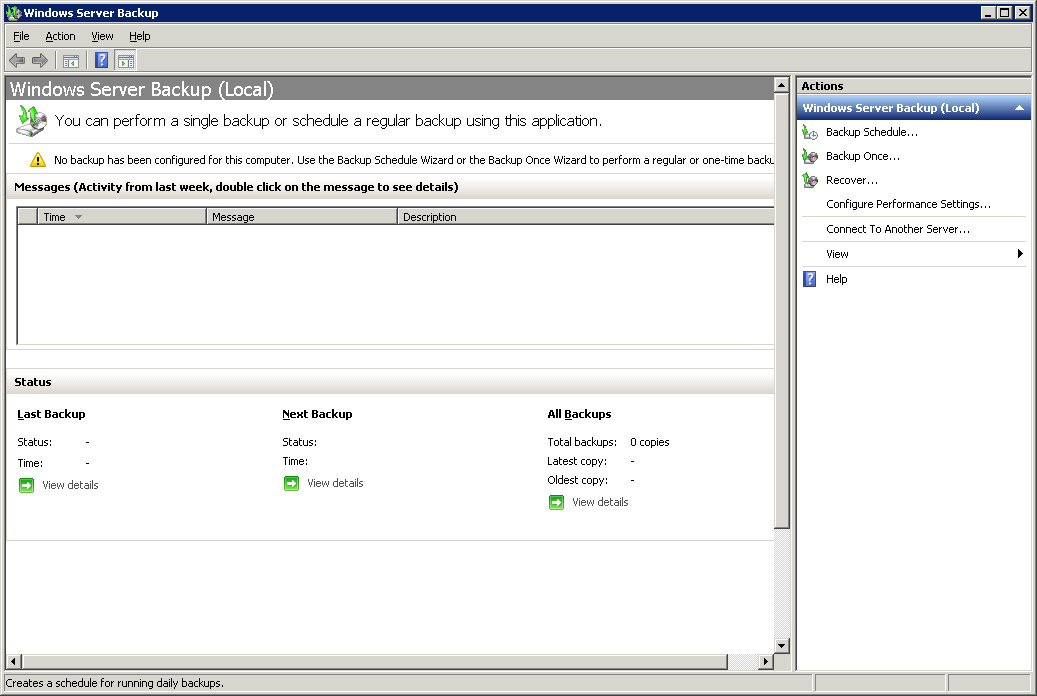1037x696 pixels.
Task: Minimize the Windows Server Backup window
Action: point(989,13)
